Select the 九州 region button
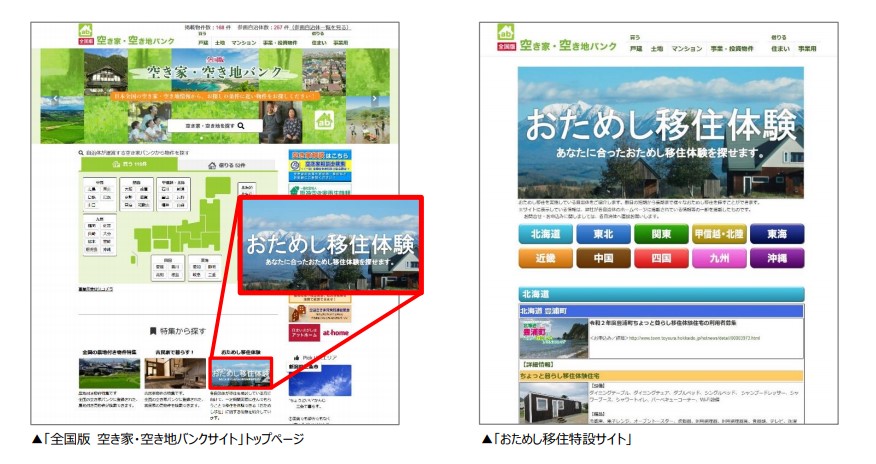 (720, 258)
